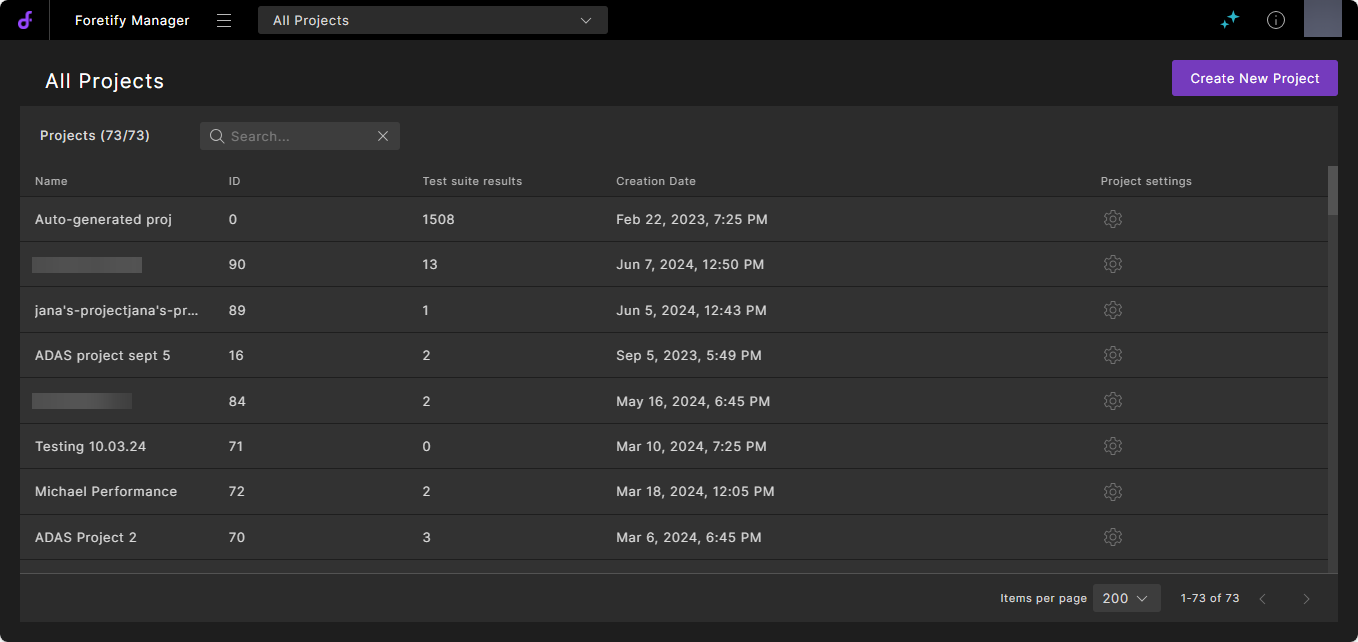Go to previous page arrow
The width and height of the screenshot is (1358, 642).
(1262, 599)
